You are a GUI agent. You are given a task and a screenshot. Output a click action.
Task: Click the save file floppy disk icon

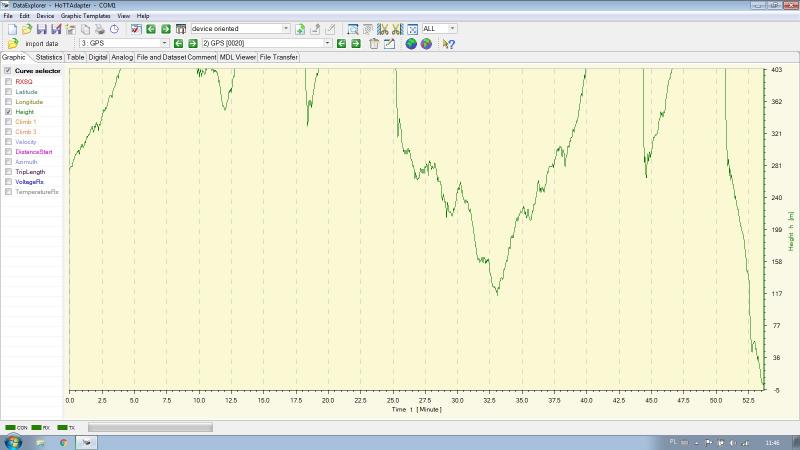click(x=42, y=29)
